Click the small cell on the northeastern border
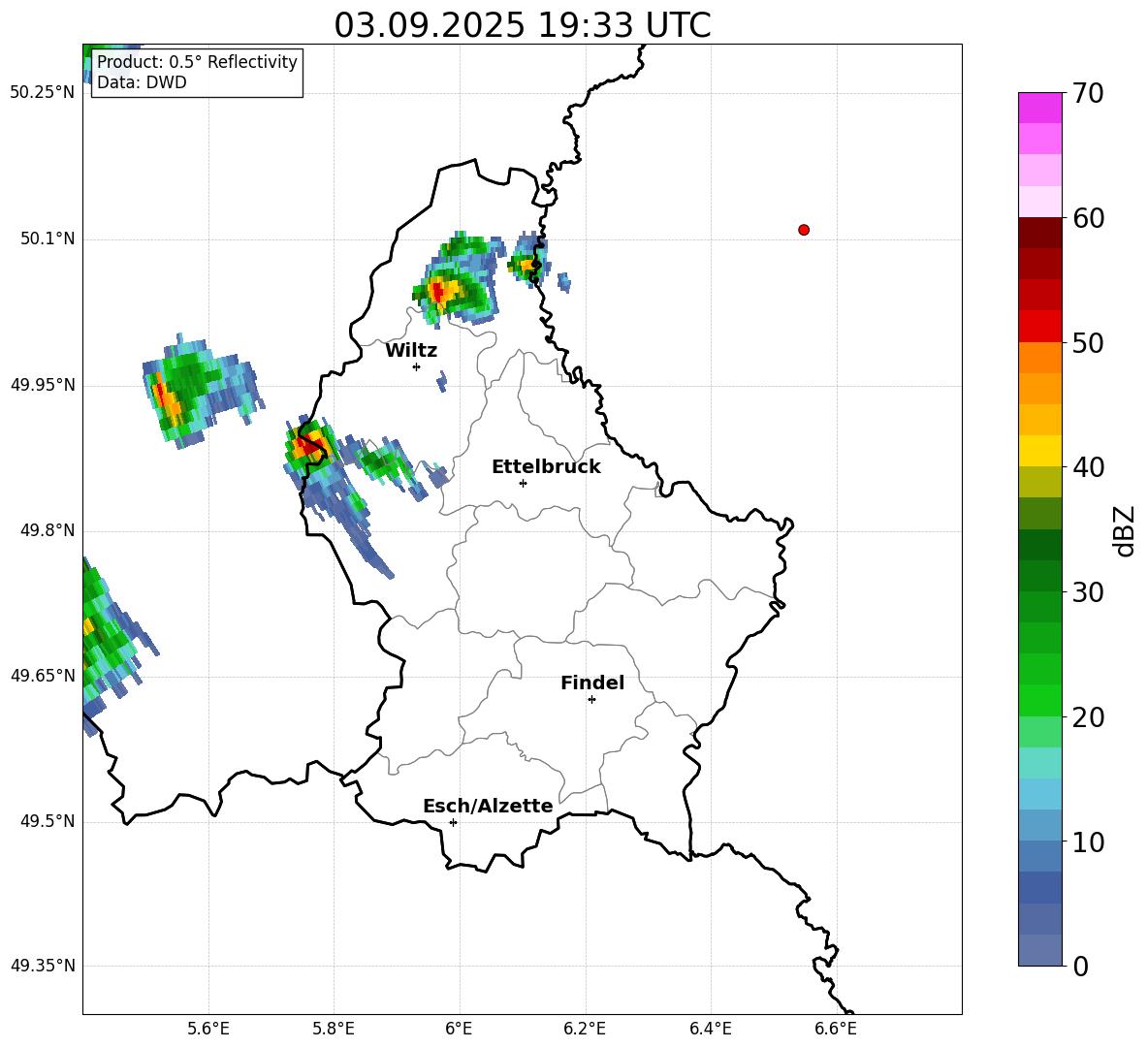The width and height of the screenshot is (1148, 1048). point(527,261)
